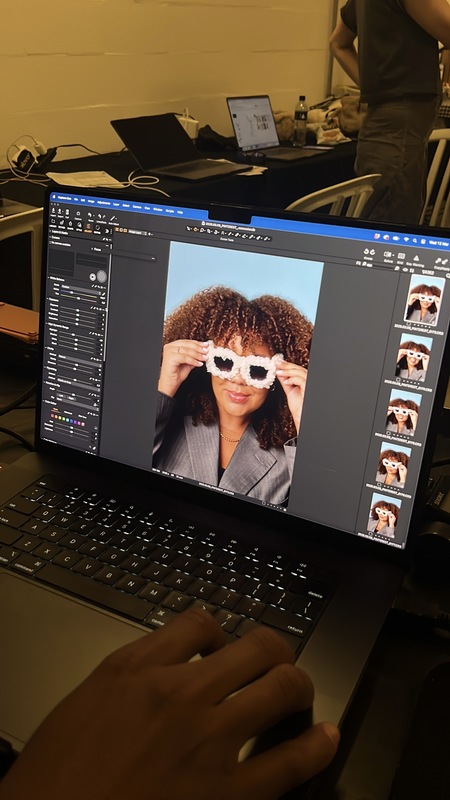Toggle the proofing eye icon above browser
Screen dimensions: 450x800
406,269
